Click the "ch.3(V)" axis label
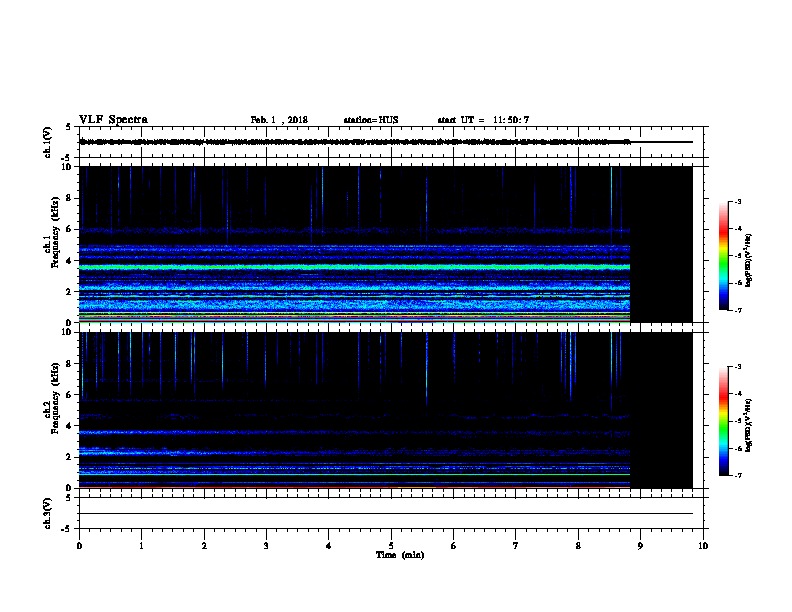The height and width of the screenshot is (612, 792). click(x=47, y=513)
